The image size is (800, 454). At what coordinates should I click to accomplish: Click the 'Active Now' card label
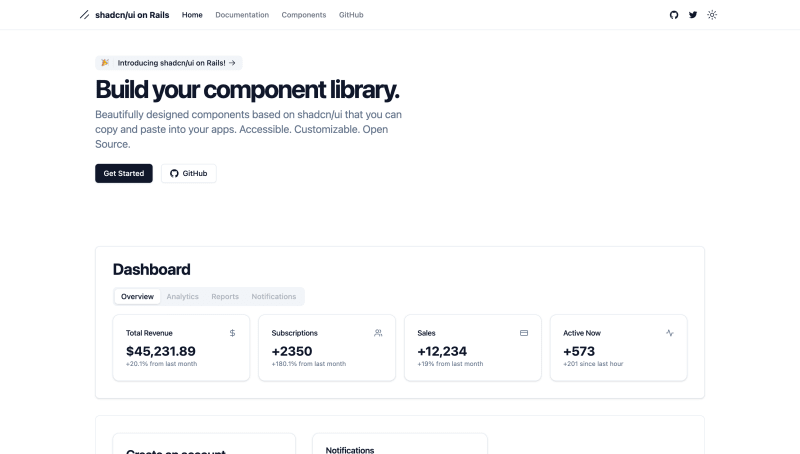click(582, 333)
